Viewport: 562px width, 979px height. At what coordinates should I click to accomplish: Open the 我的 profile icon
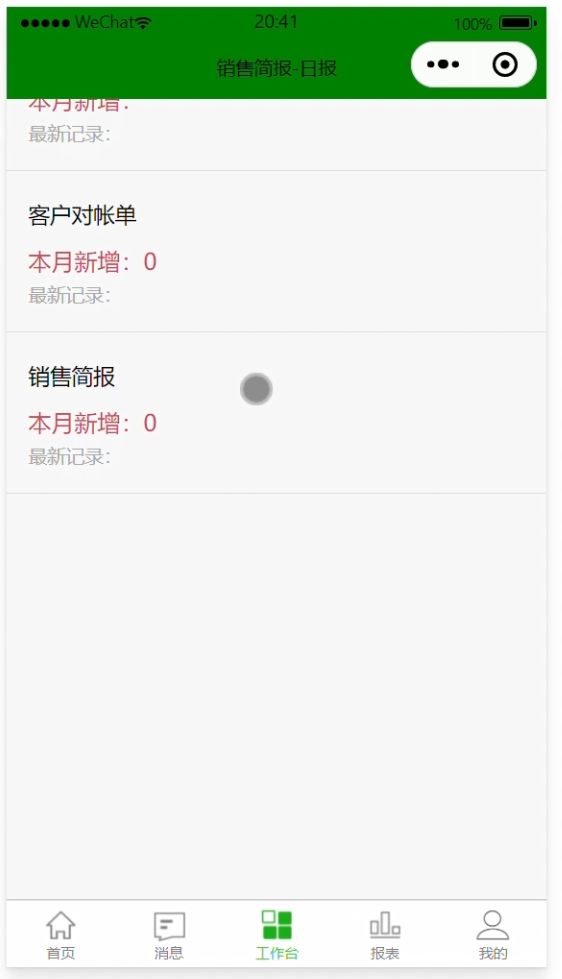point(493,925)
